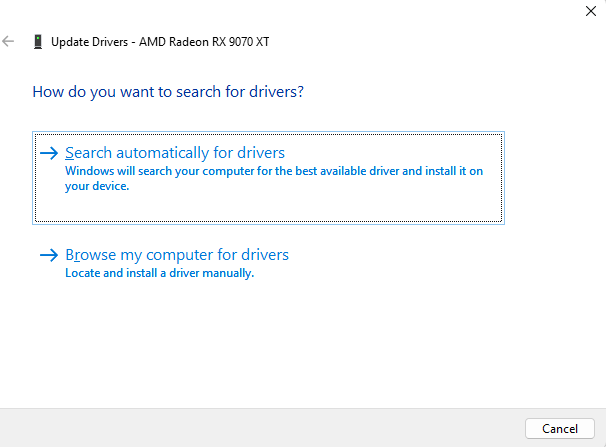Image resolution: width=606 pixels, height=447 pixels.
Task: Click the "How do you want to search" heading
Action: 168,92
